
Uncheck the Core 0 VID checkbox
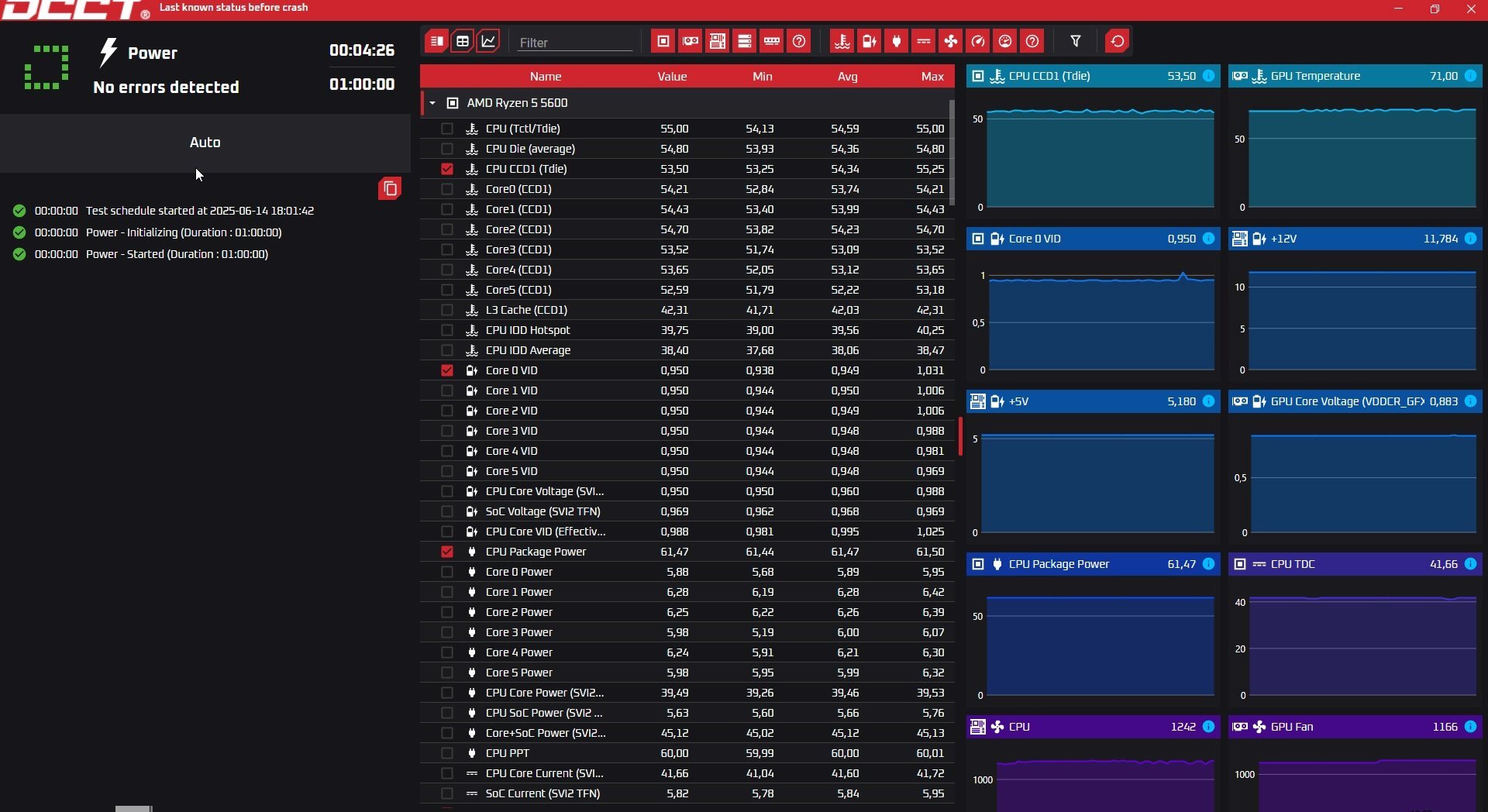447,370
